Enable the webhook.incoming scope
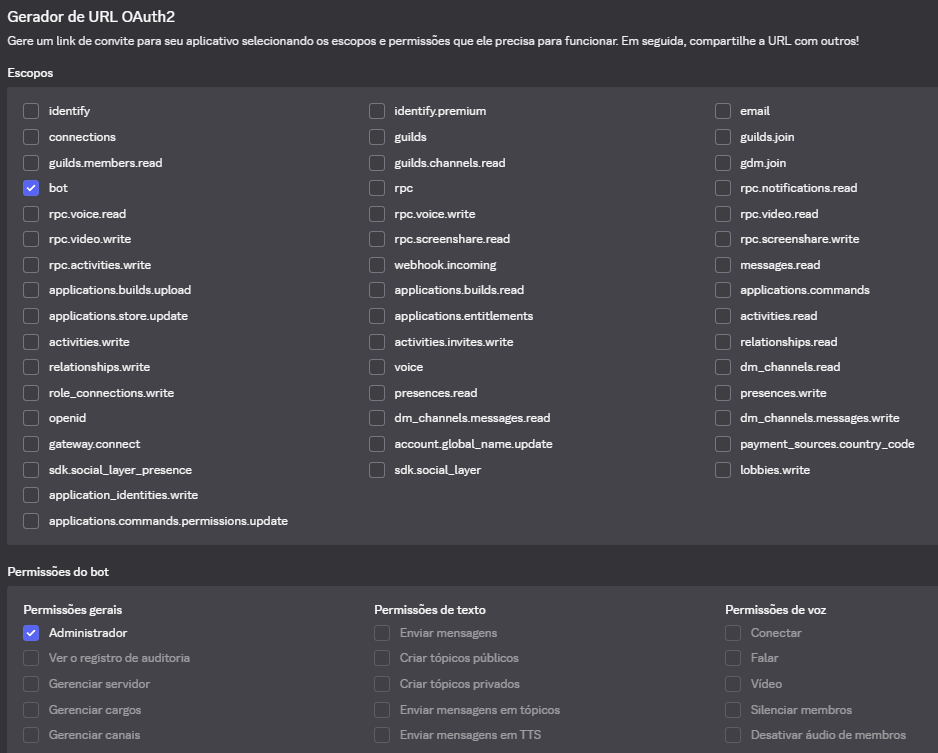The image size is (938, 753). 377,265
